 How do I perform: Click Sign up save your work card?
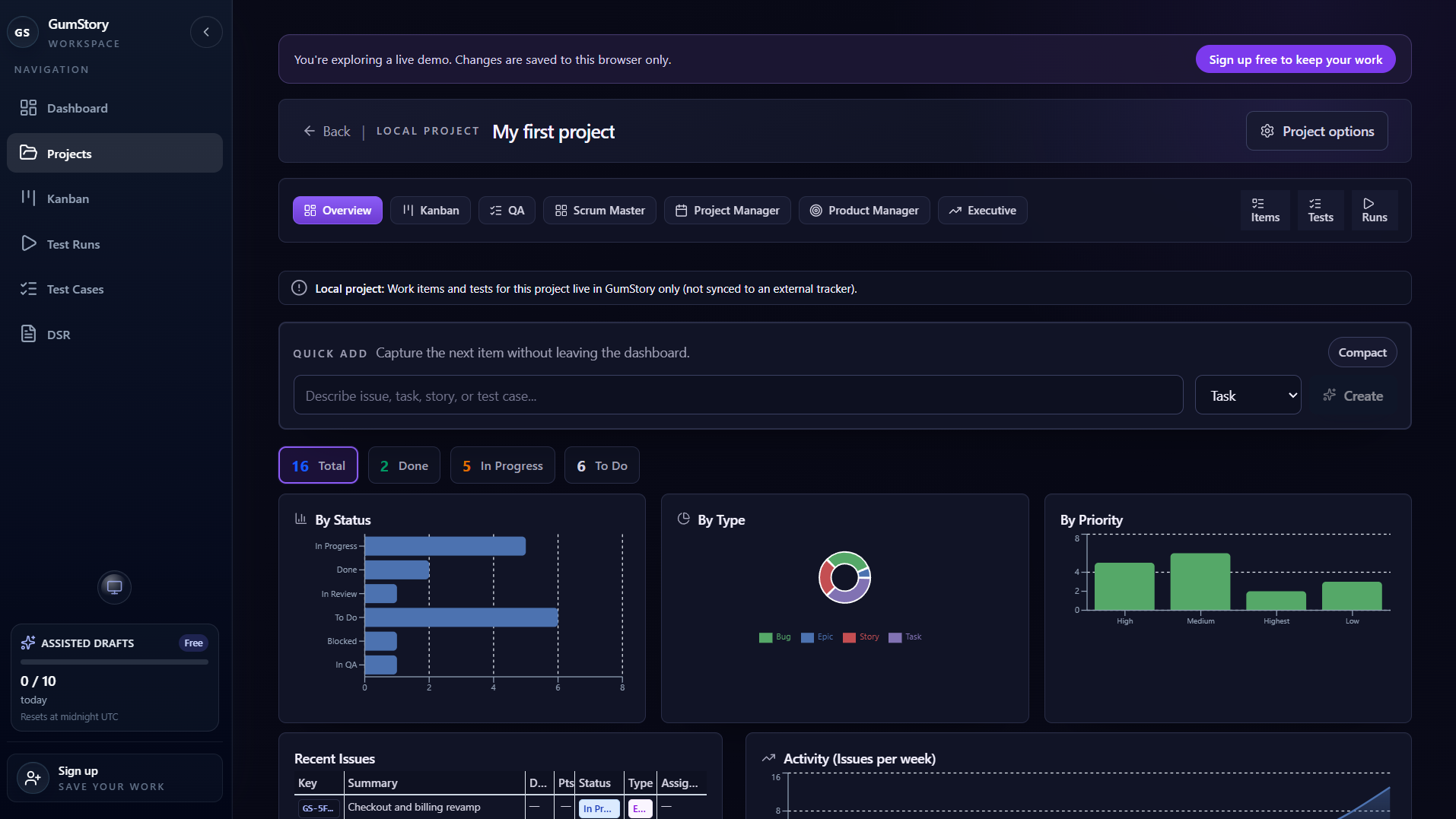tap(114, 778)
